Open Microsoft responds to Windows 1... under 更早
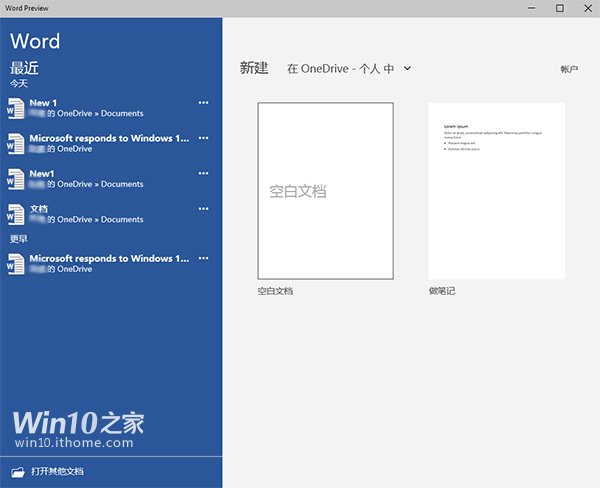 click(109, 259)
